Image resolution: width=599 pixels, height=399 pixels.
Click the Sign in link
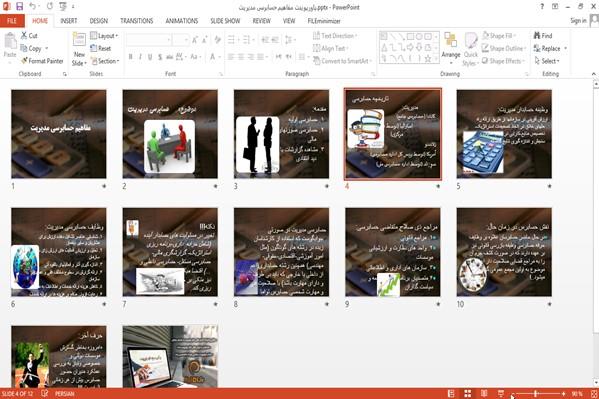tap(578, 21)
